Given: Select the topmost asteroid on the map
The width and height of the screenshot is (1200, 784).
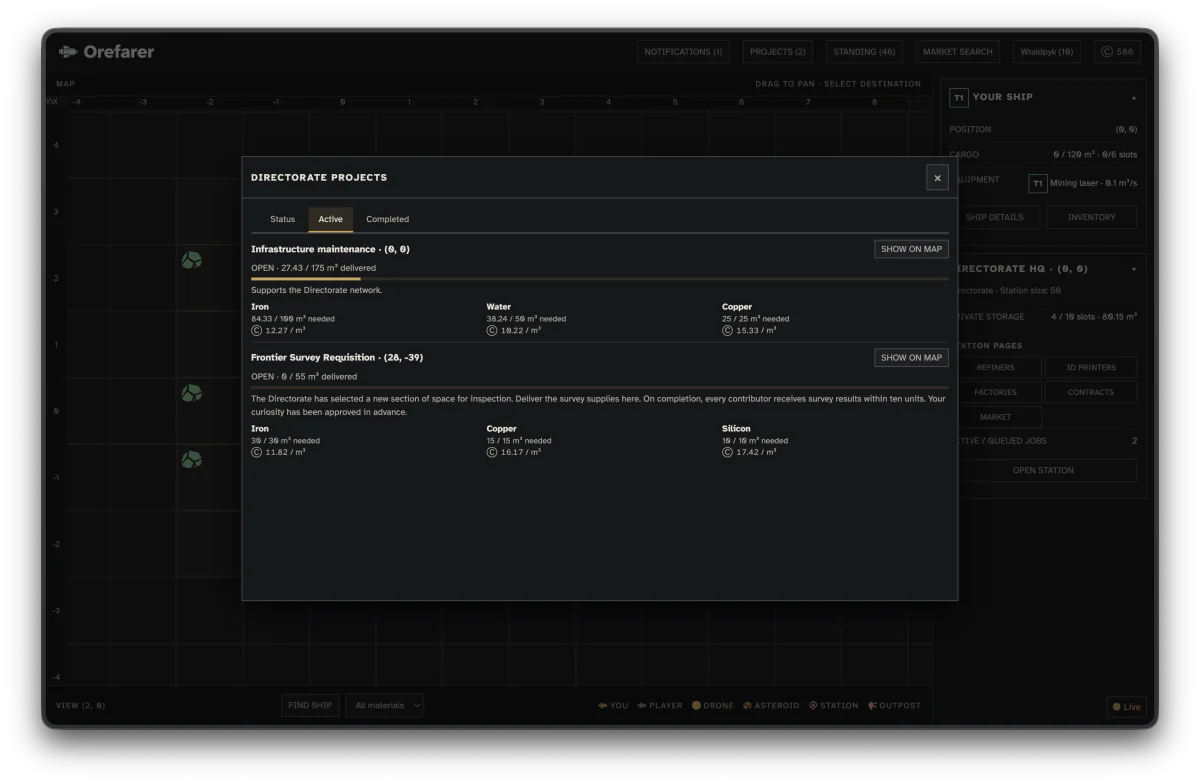Looking at the screenshot, I should tap(192, 260).
